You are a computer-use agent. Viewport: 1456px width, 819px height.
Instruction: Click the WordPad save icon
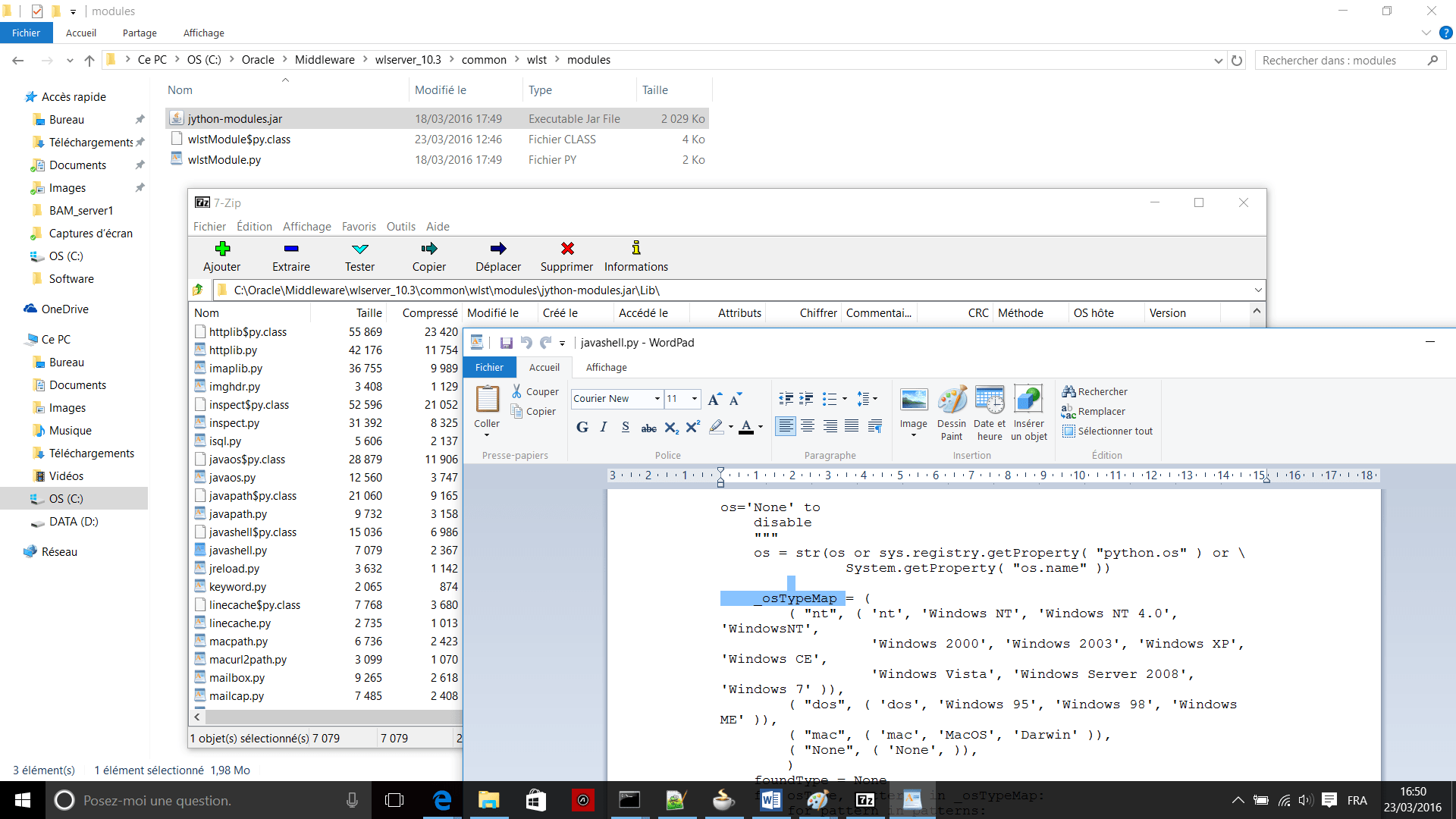[506, 343]
